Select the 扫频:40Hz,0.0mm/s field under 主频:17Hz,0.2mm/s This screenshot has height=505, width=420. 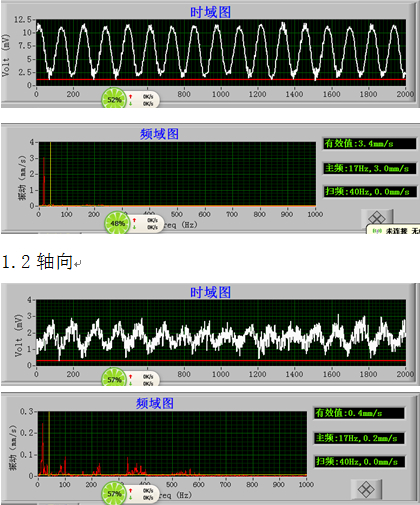coord(359,461)
